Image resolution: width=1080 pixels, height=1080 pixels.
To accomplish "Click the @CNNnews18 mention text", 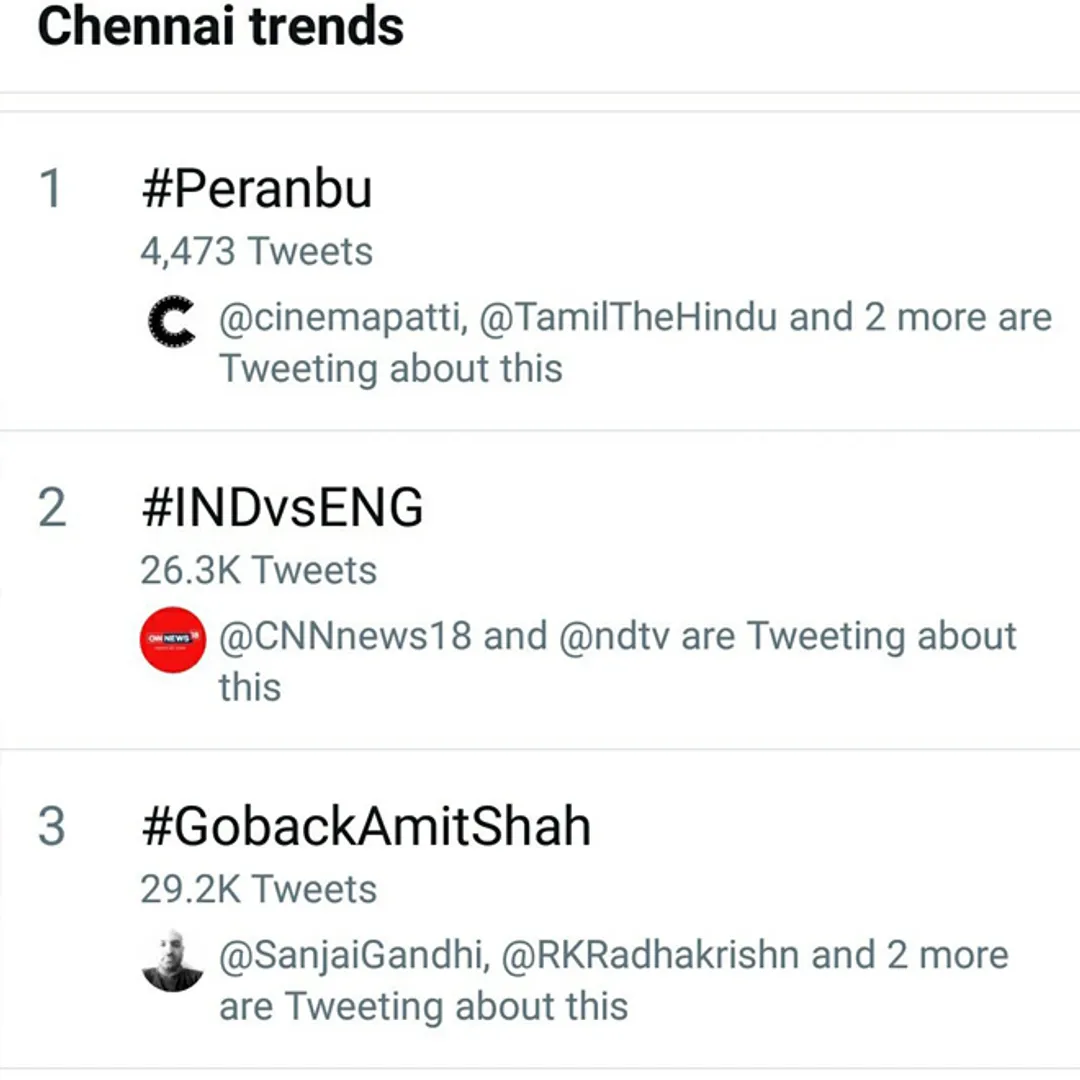I will click(345, 636).
